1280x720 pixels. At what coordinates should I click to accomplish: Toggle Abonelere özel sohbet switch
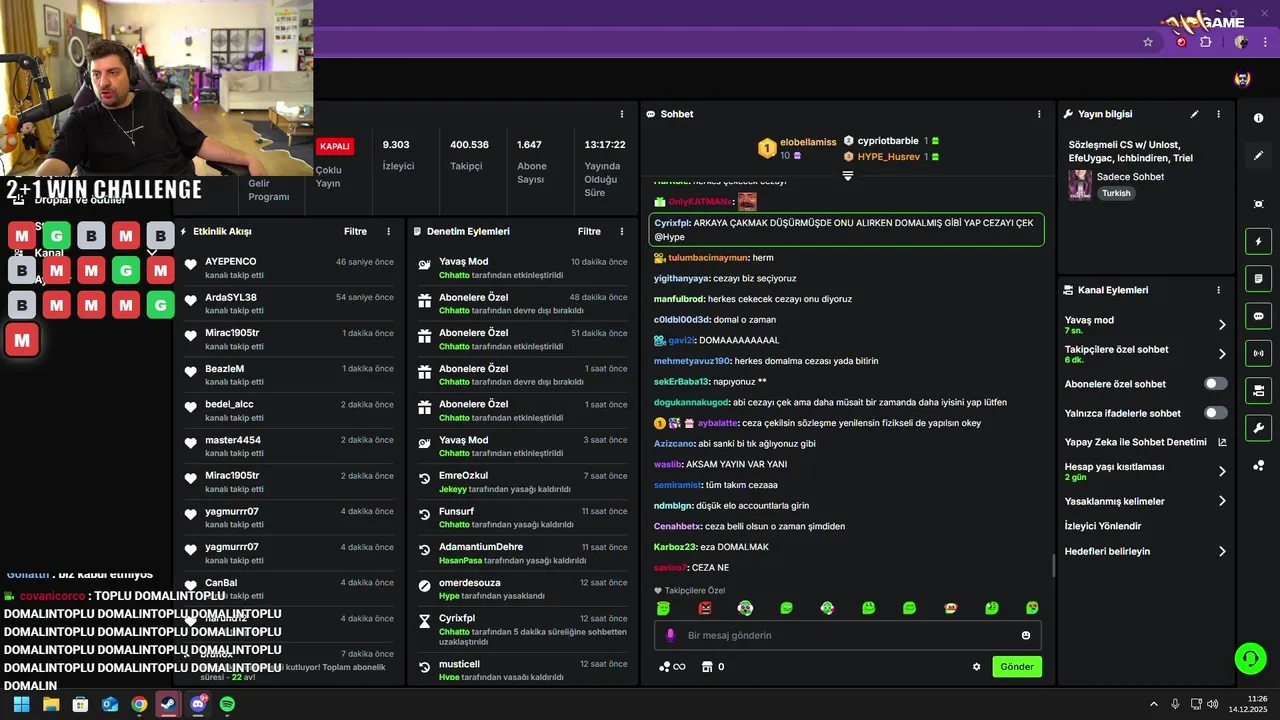1216,384
